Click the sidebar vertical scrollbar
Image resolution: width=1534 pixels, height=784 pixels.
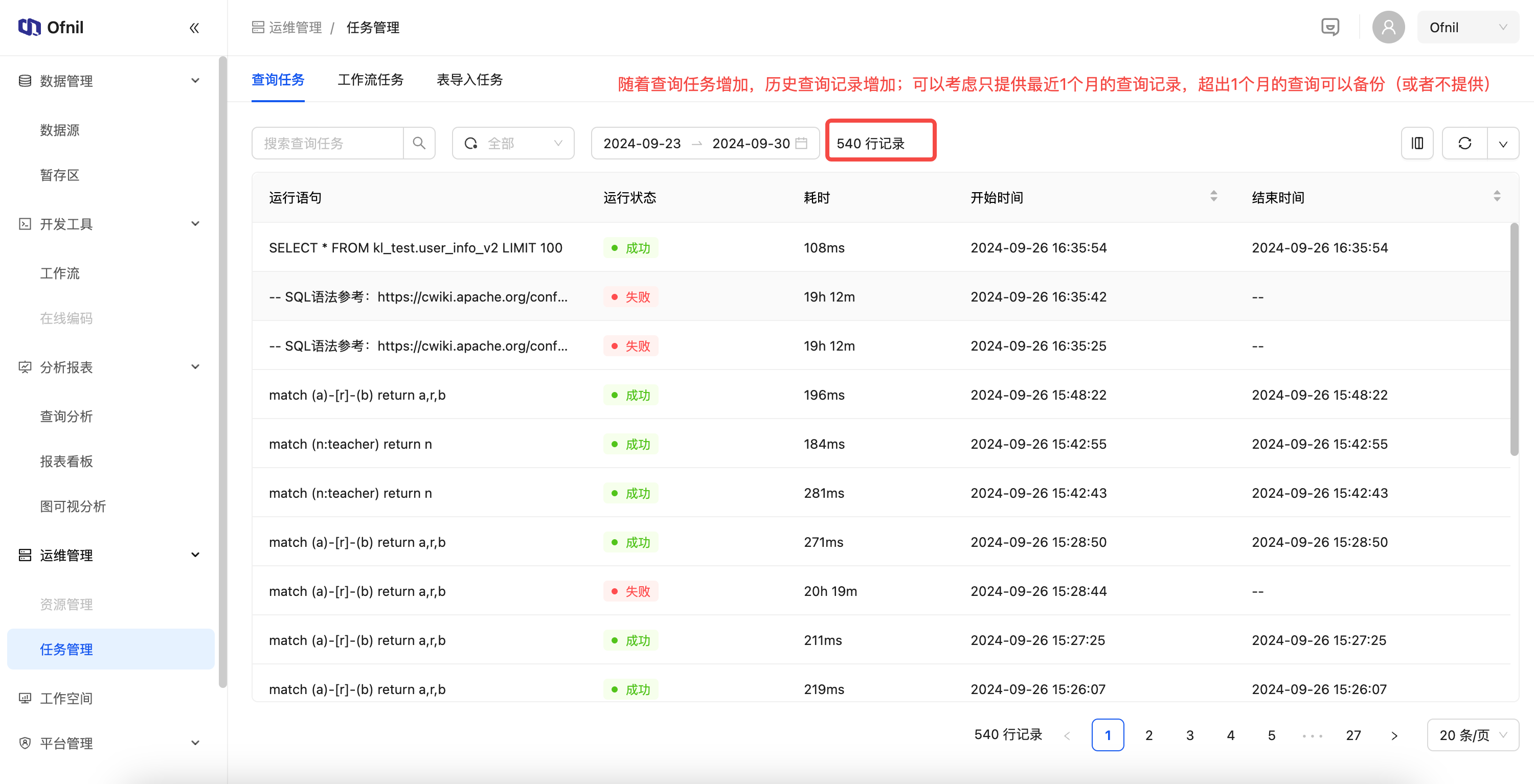[x=223, y=372]
